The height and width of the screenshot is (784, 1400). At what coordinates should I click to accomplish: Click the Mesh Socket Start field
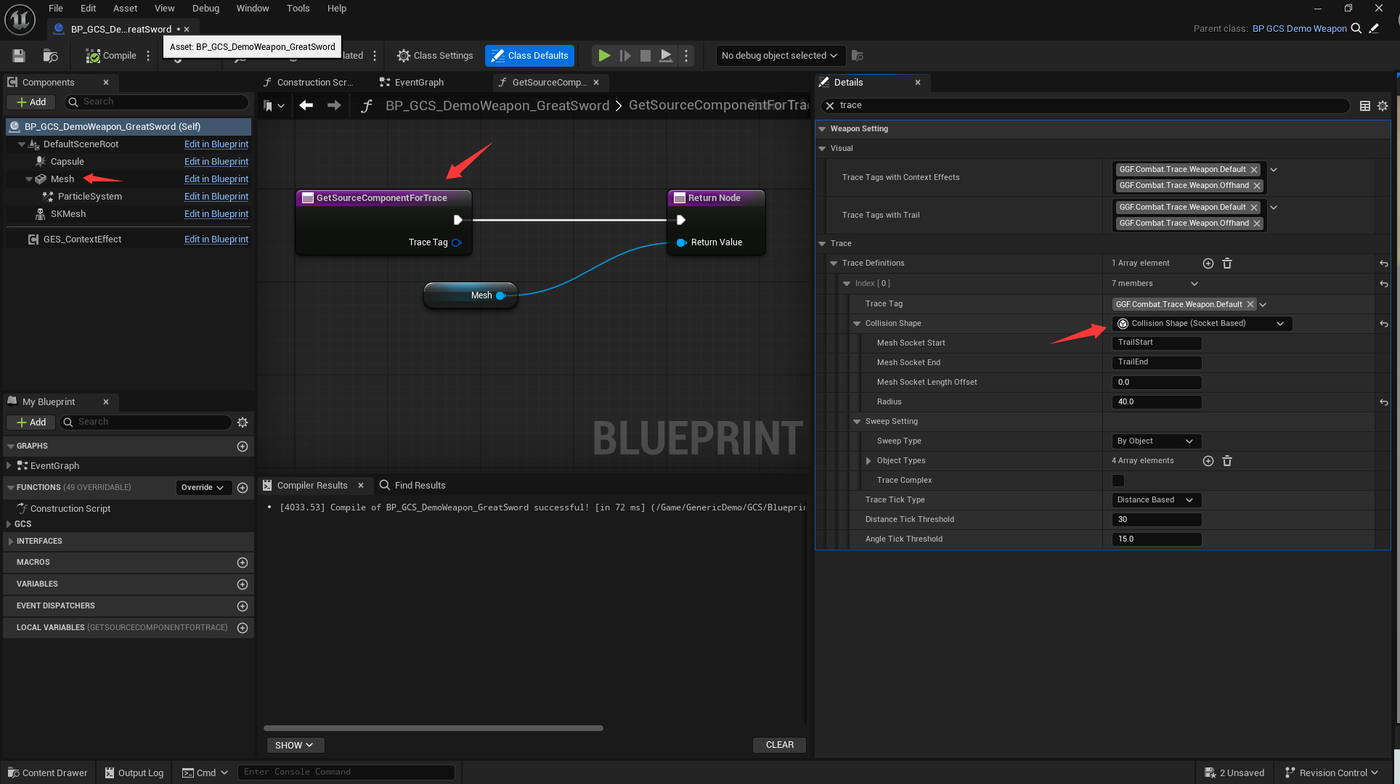[1156, 343]
